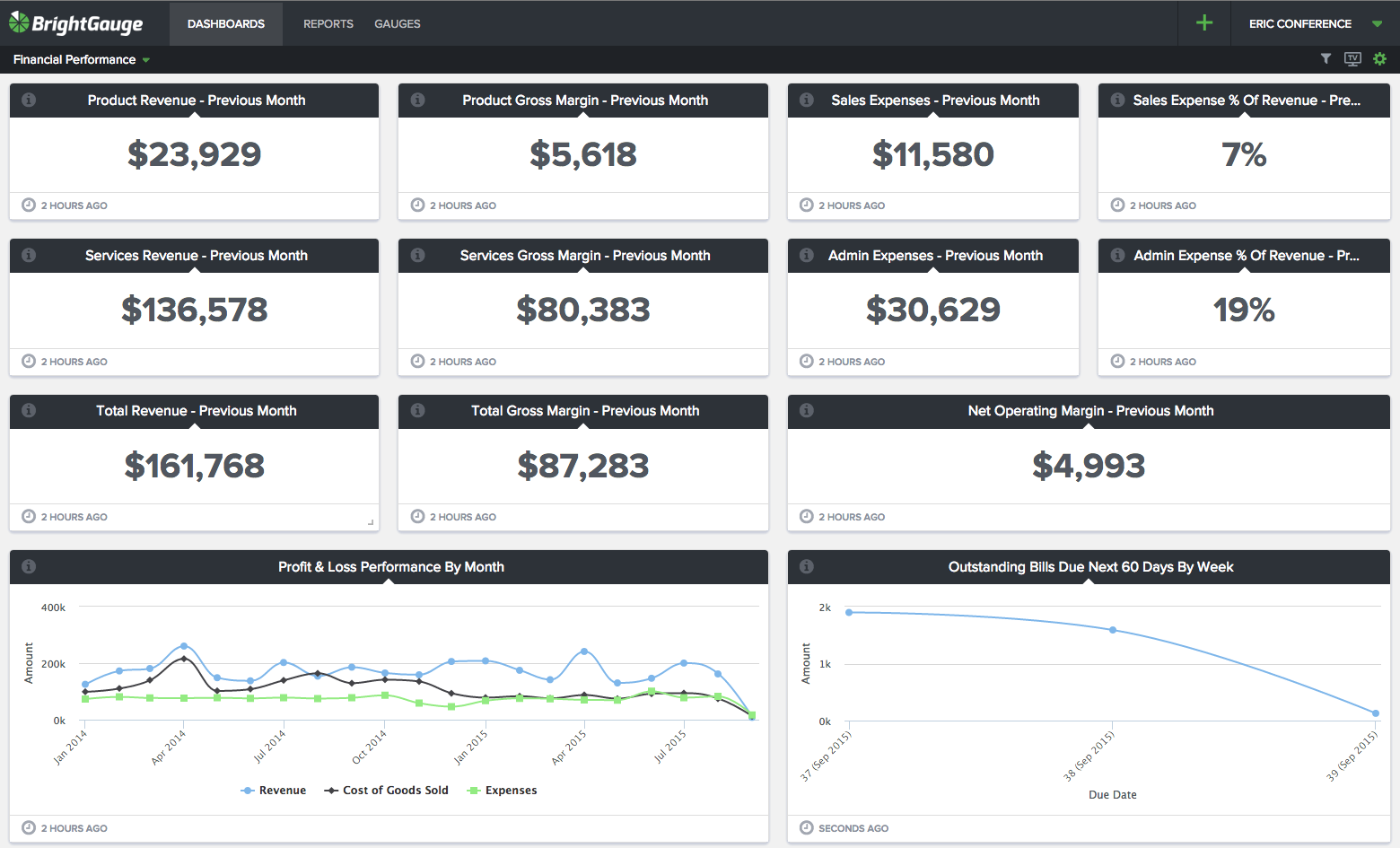
Task: Switch to the Reports tab
Action: 328,24
